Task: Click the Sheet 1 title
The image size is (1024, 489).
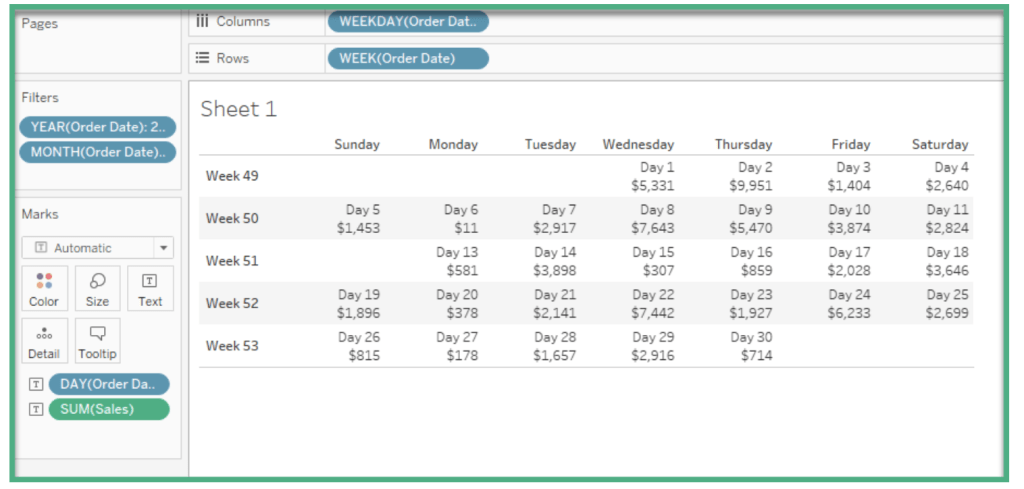Action: 238,109
